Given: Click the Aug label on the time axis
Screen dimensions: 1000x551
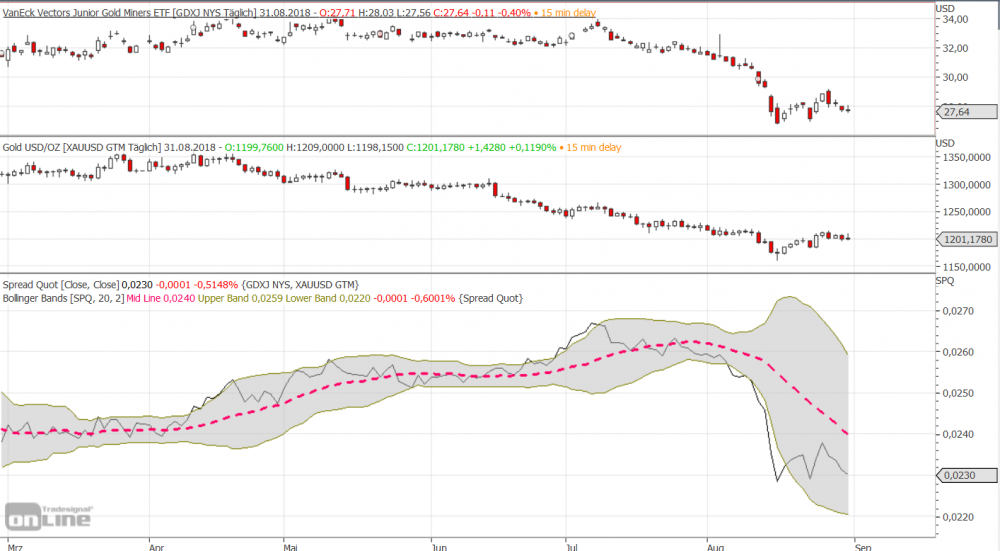Looking at the screenshot, I should tap(716, 547).
